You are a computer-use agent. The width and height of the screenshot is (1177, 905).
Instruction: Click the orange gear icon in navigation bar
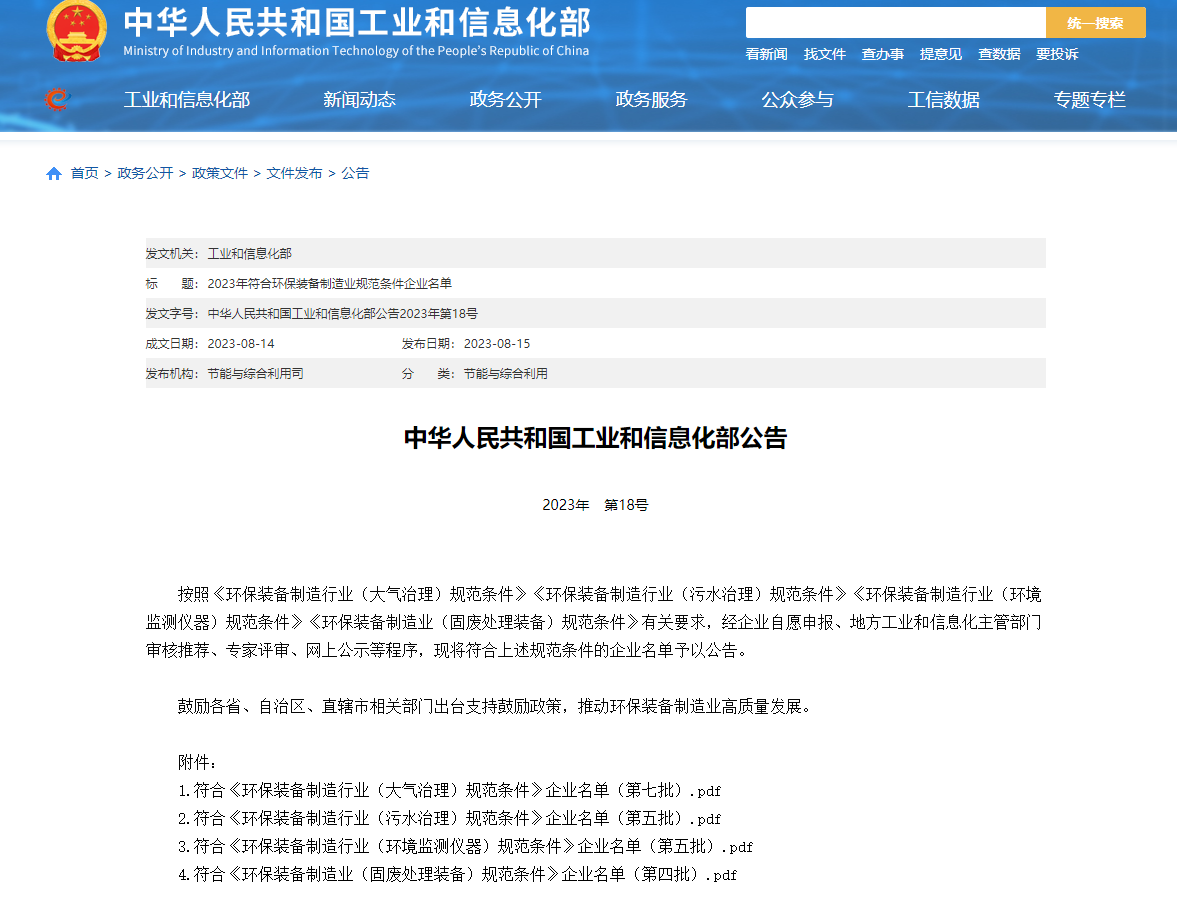point(56,99)
